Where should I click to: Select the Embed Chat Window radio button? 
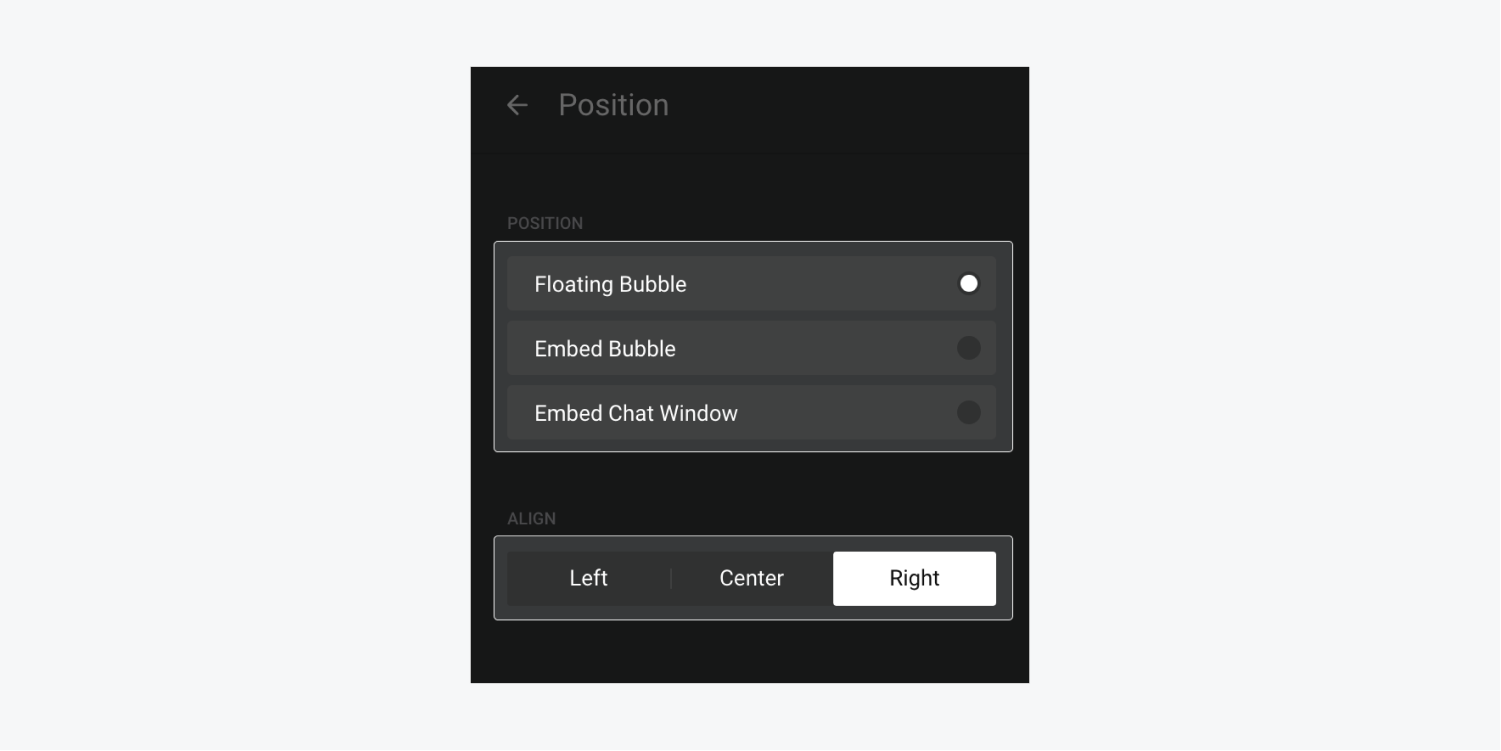pos(968,412)
